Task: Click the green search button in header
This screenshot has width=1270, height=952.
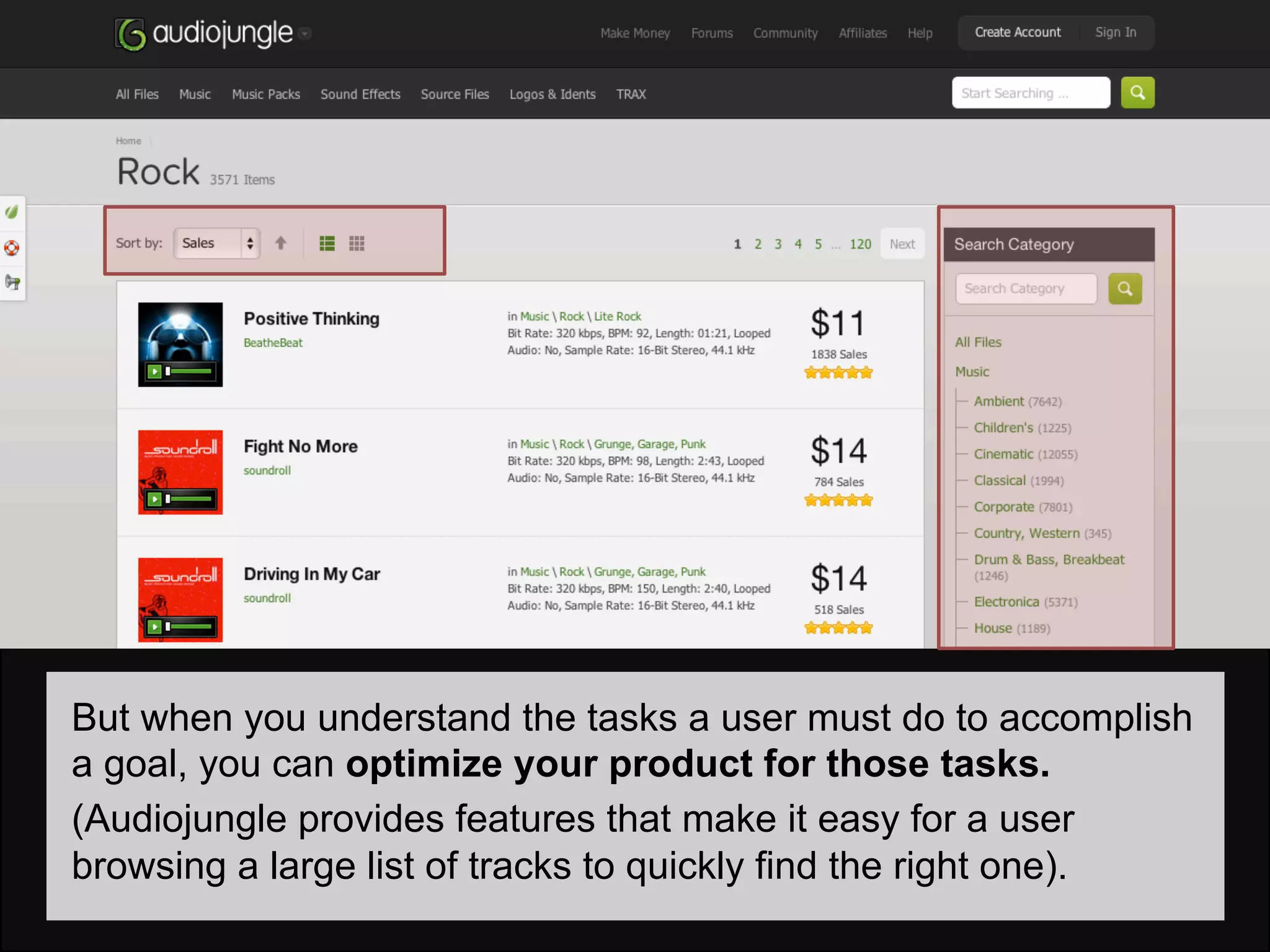Action: 1137,92
